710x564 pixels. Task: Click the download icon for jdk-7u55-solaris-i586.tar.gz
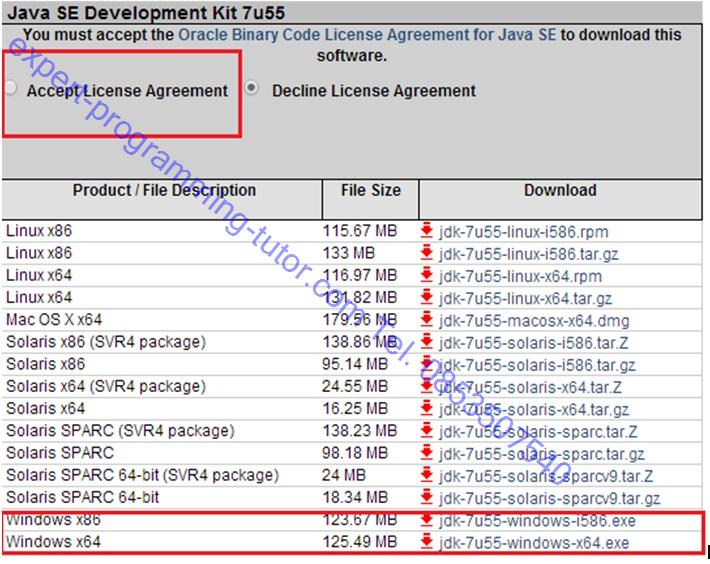tap(427, 363)
